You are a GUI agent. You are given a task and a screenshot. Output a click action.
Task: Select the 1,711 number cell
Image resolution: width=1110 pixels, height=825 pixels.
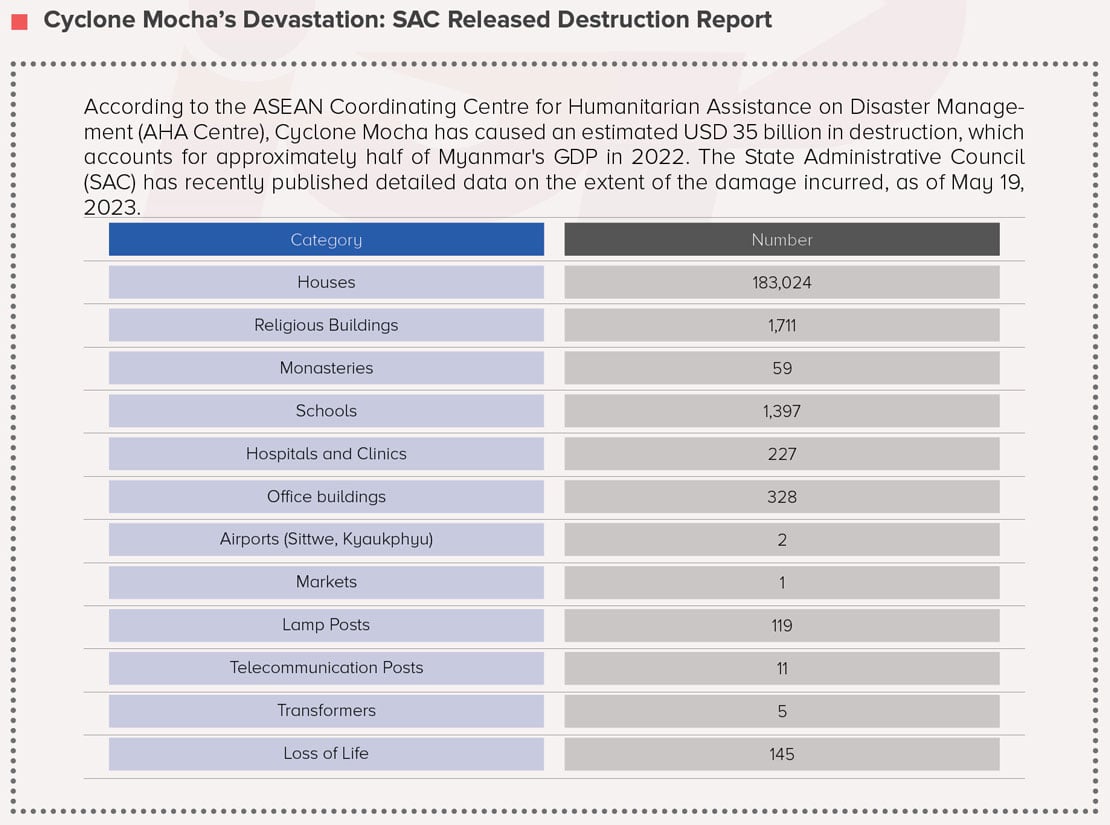[x=781, y=325]
